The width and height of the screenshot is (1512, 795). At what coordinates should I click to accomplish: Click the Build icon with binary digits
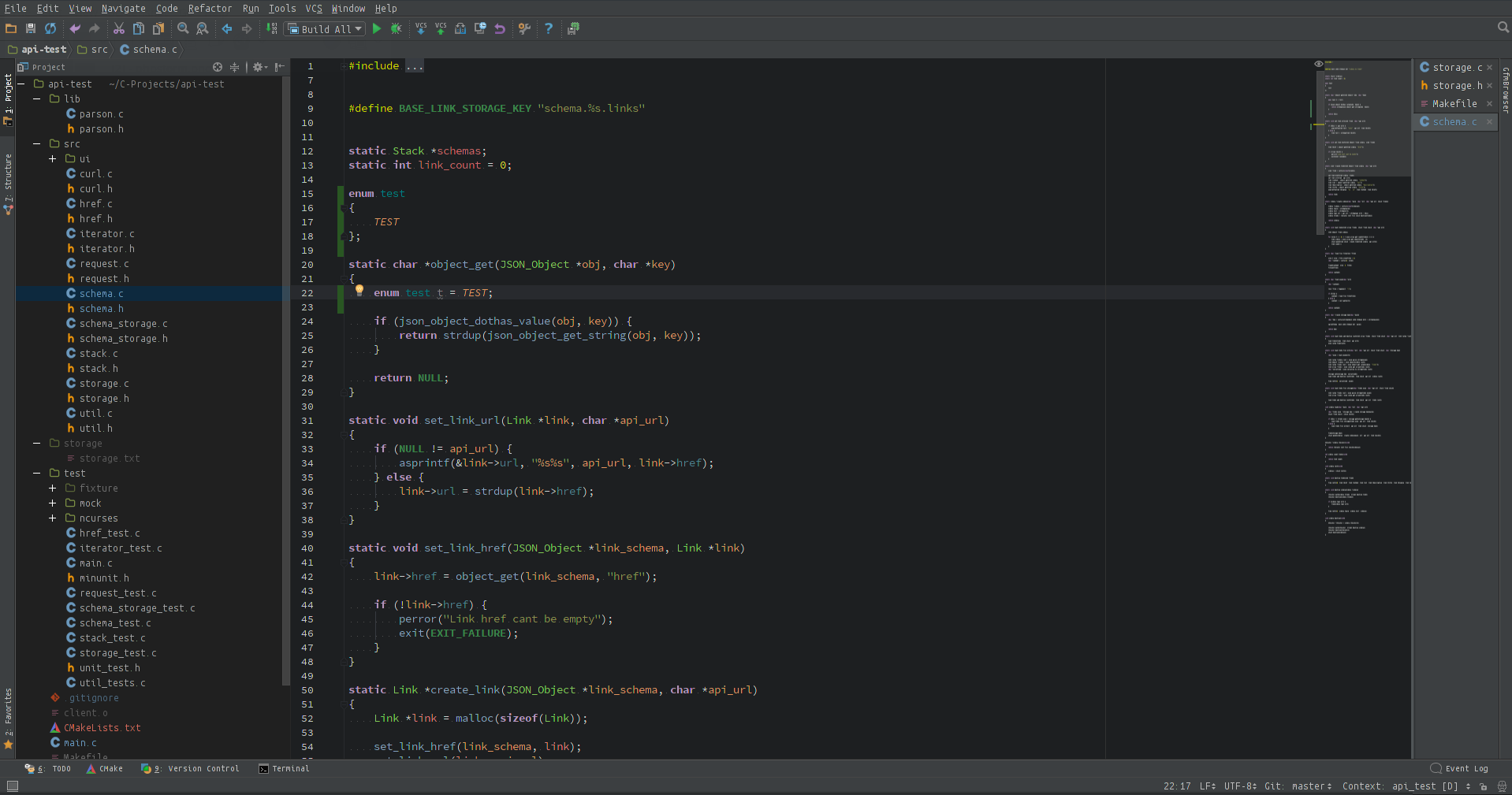(x=272, y=28)
